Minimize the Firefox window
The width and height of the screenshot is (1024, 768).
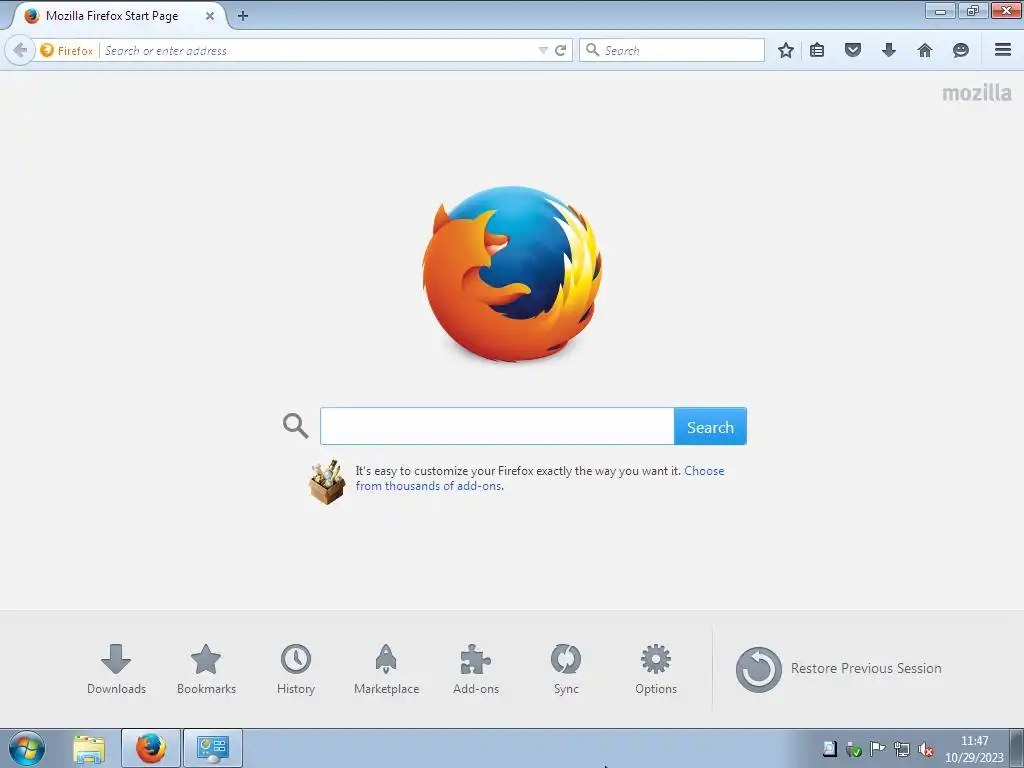(x=940, y=11)
